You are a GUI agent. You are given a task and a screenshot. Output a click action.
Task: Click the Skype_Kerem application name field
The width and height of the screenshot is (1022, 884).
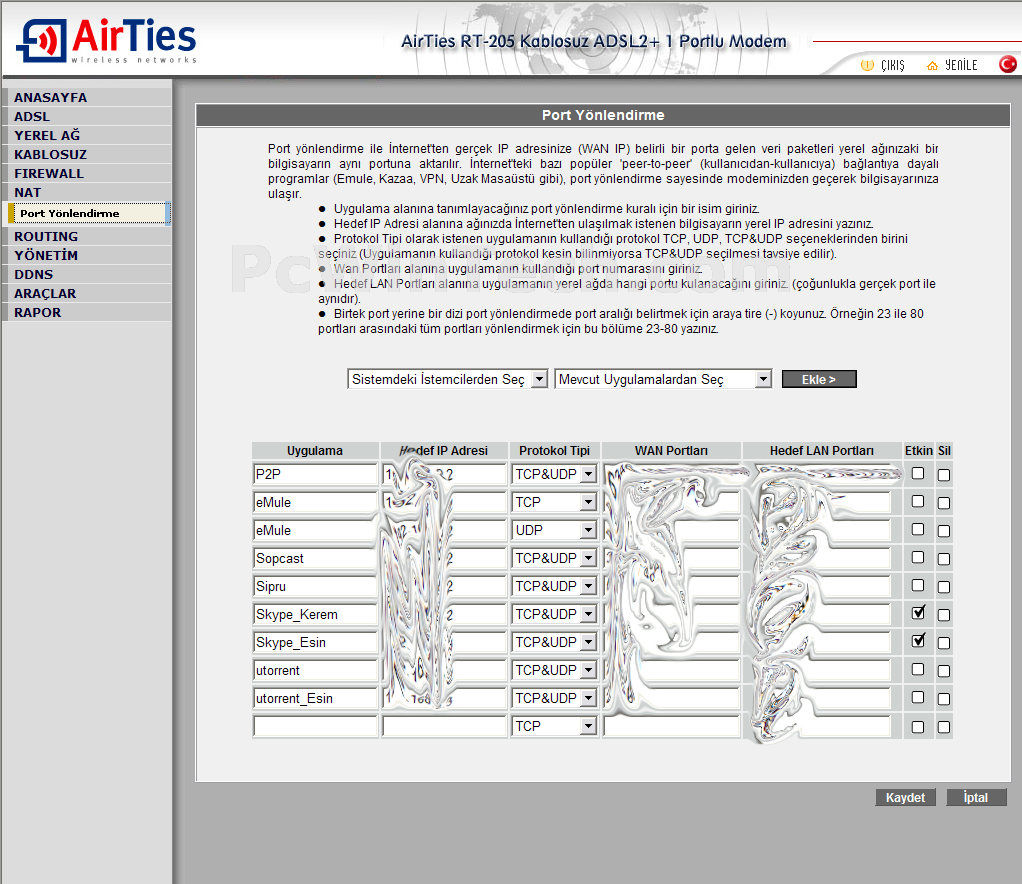[315, 614]
